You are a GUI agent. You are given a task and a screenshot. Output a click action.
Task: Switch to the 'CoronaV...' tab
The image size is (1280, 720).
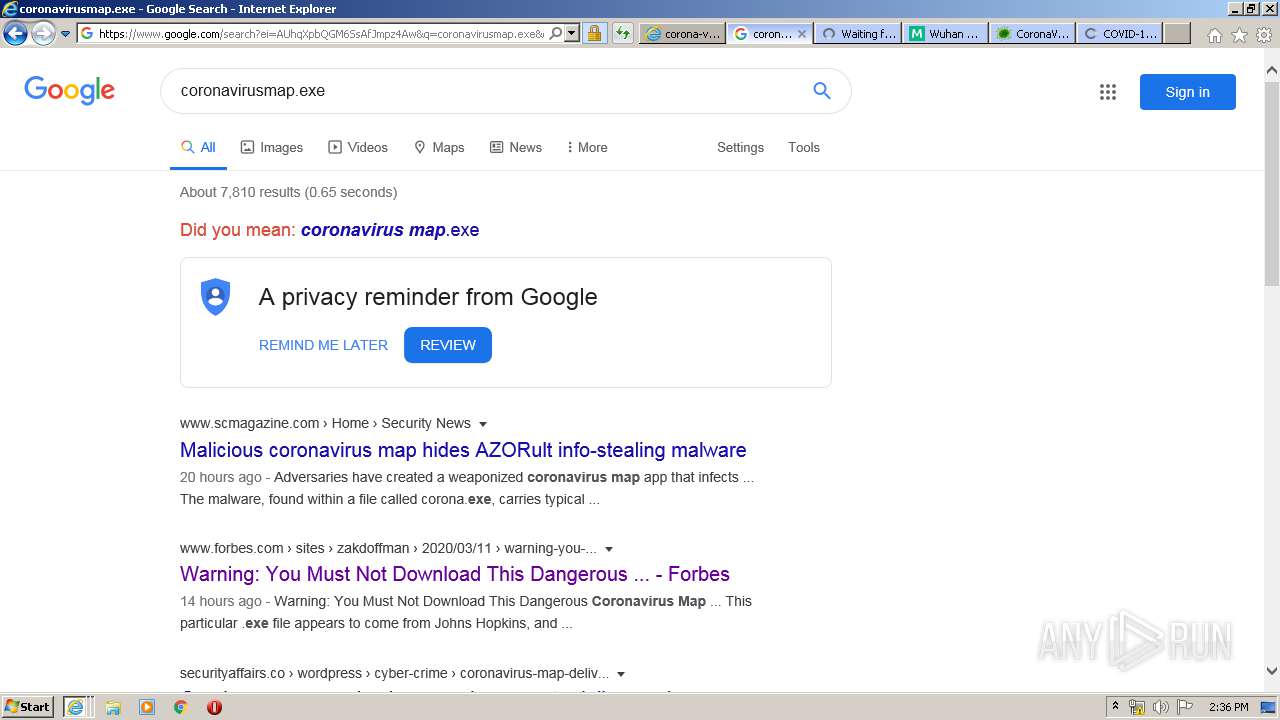coord(1033,33)
